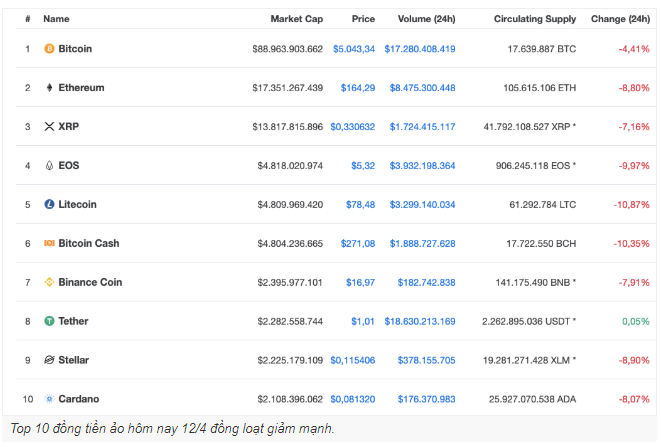
Task: Click Ethereum price $164,29
Action: point(357,88)
